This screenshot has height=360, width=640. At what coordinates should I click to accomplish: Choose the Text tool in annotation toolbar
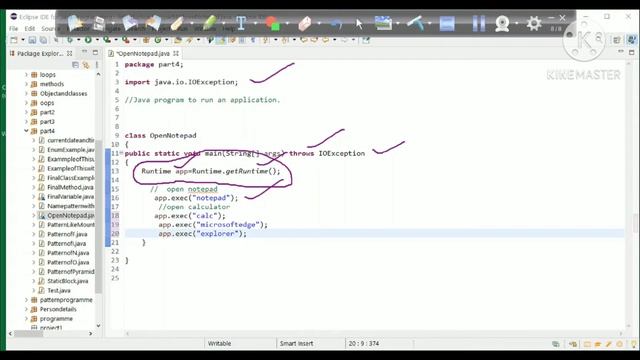coord(241,23)
